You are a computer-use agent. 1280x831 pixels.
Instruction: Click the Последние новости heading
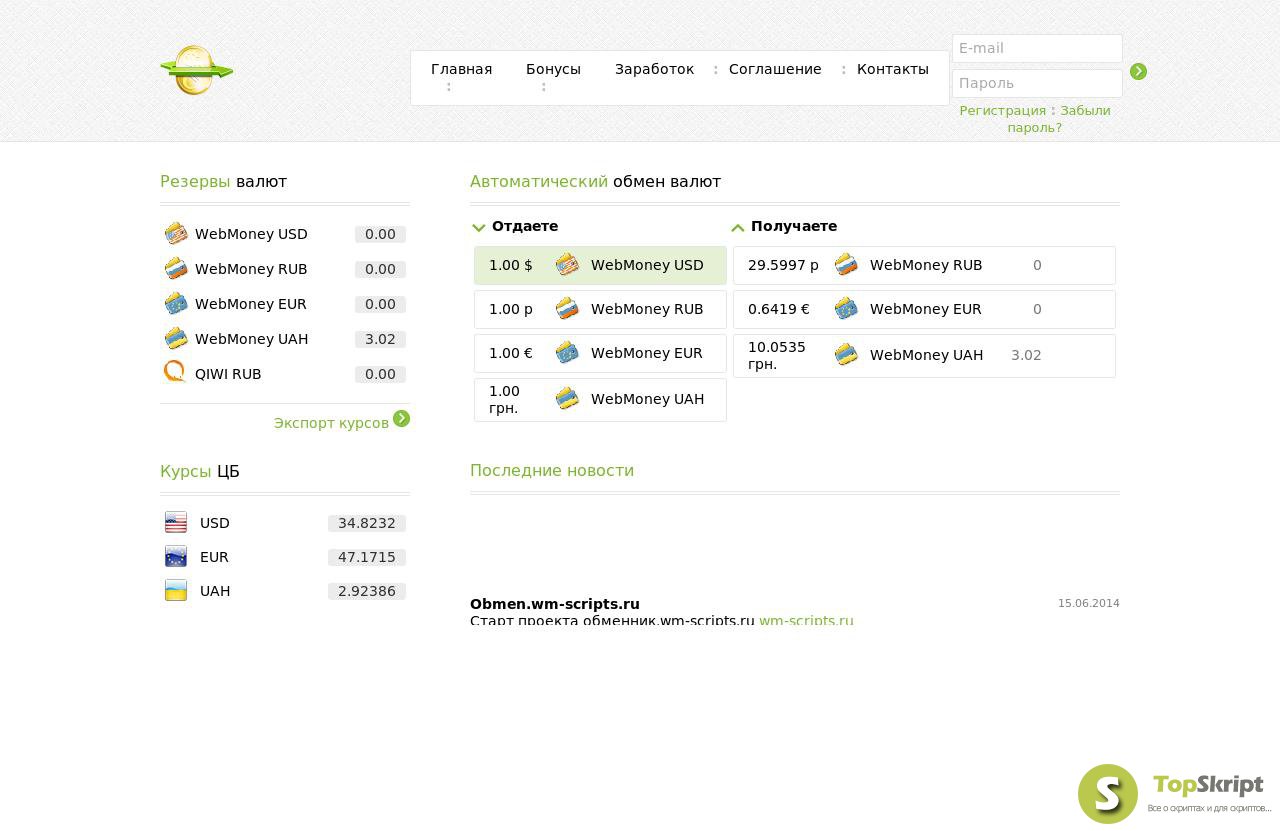coord(552,471)
